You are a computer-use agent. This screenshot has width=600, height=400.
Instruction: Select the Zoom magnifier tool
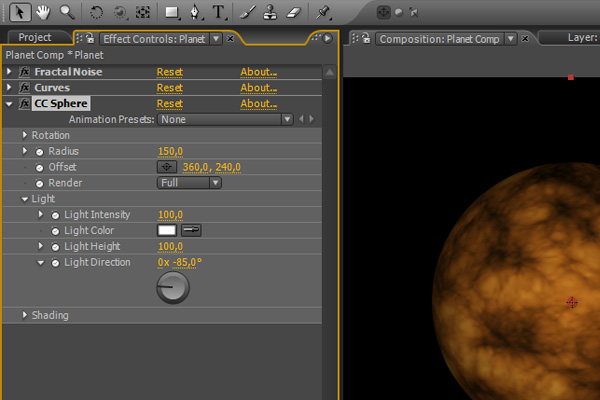67,12
